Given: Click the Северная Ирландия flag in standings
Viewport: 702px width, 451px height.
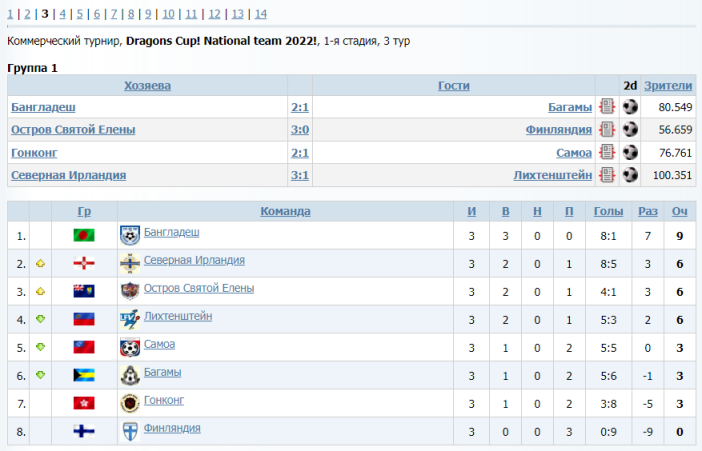Looking at the screenshot, I should [84, 263].
